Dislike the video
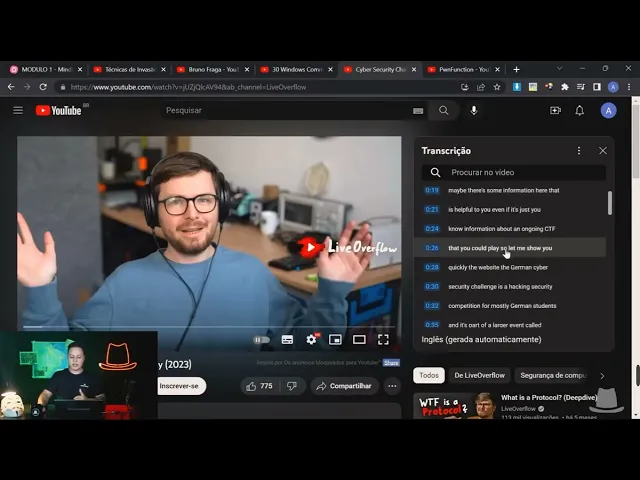Viewport: 640px width, 480px height. 292,386
